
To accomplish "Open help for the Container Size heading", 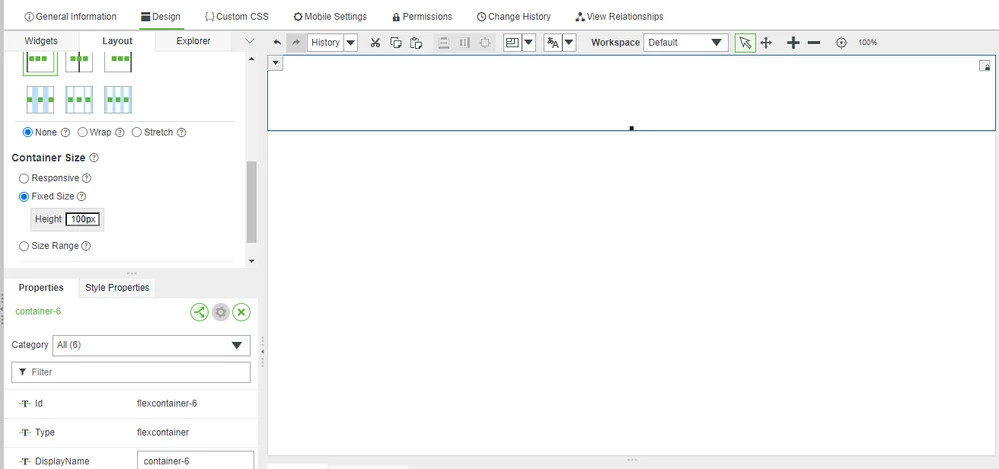I will coord(94,157).
